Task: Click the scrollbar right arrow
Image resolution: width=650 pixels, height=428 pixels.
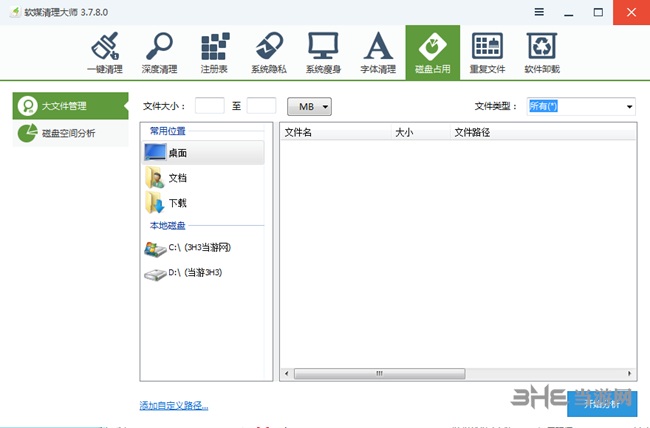Action: click(x=630, y=374)
